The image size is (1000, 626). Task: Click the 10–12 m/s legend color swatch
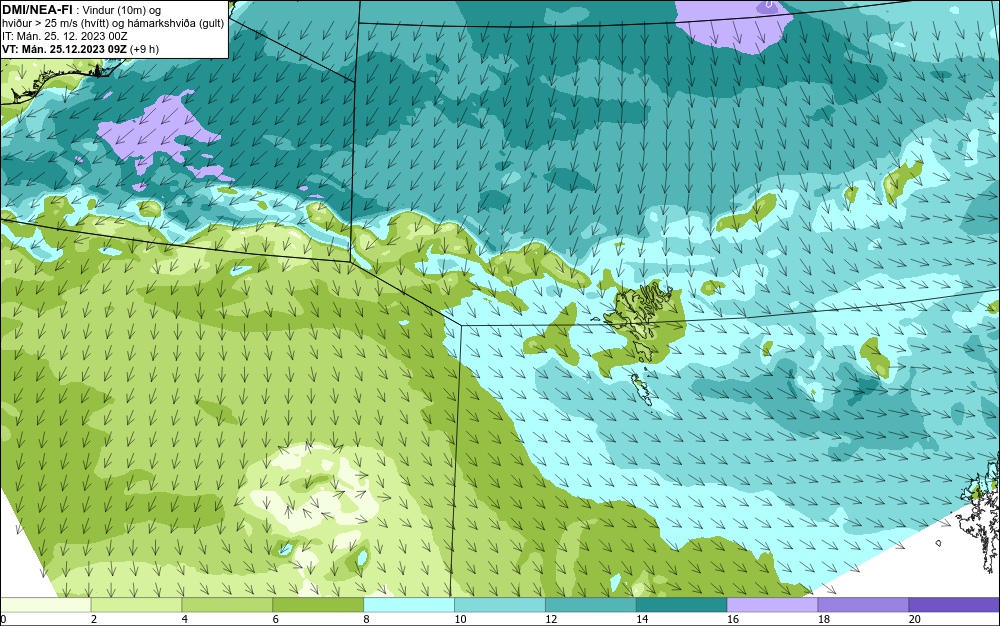pos(500,604)
